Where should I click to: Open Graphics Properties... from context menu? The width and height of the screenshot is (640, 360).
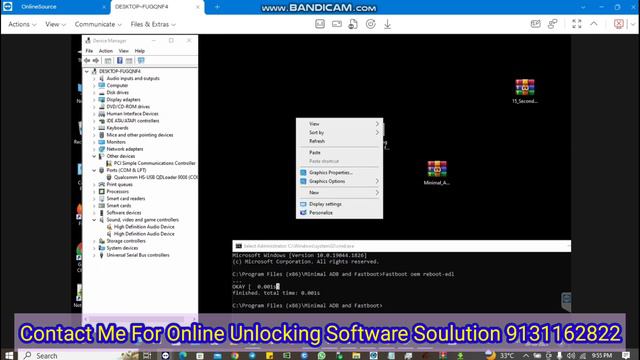339,172
